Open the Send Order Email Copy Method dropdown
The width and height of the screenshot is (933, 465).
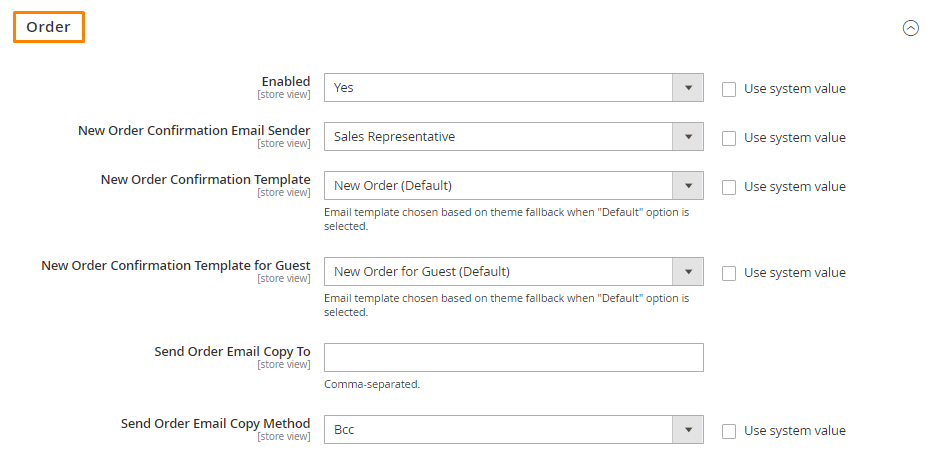(x=513, y=431)
